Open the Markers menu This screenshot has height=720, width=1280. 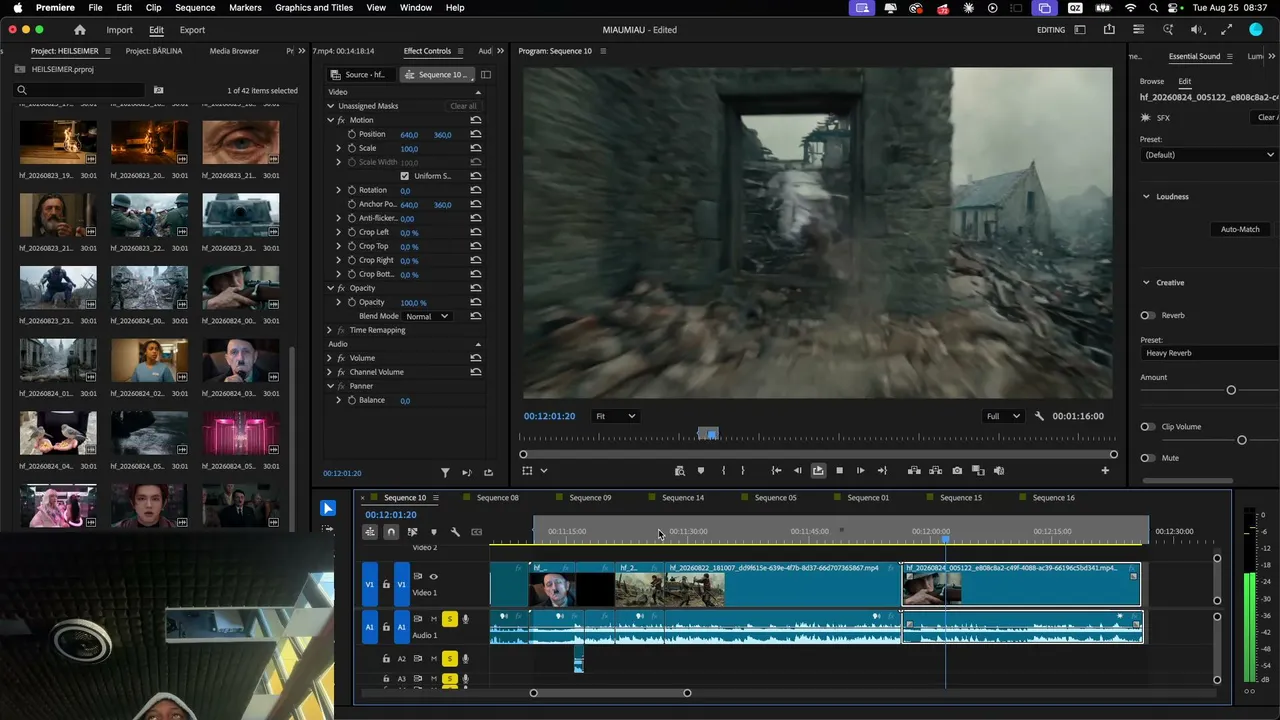coord(245,8)
